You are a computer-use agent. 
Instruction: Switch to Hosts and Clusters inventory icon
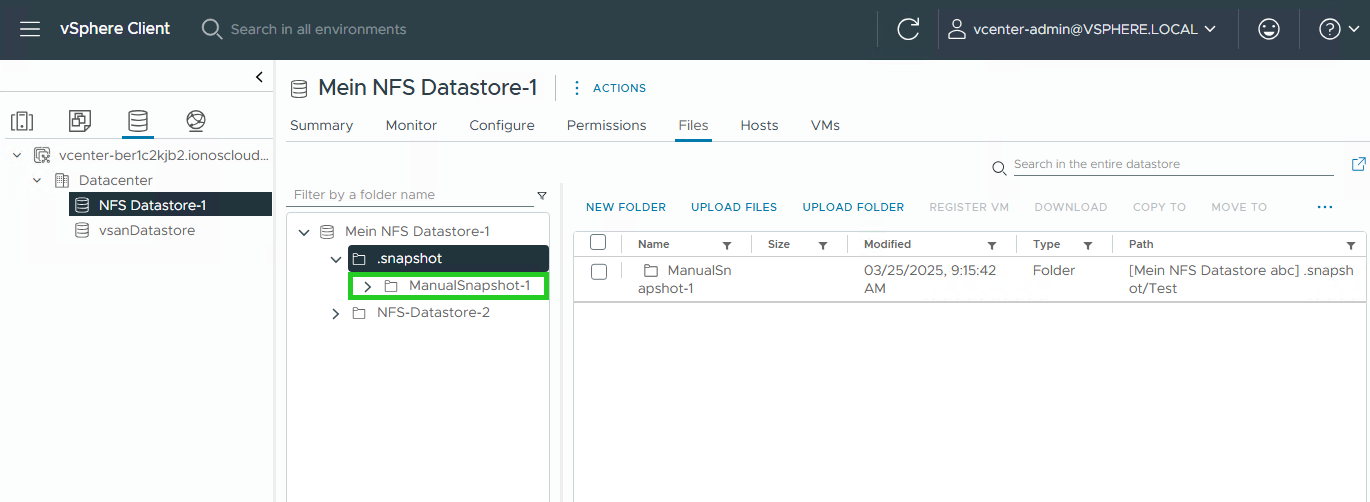pos(22,121)
